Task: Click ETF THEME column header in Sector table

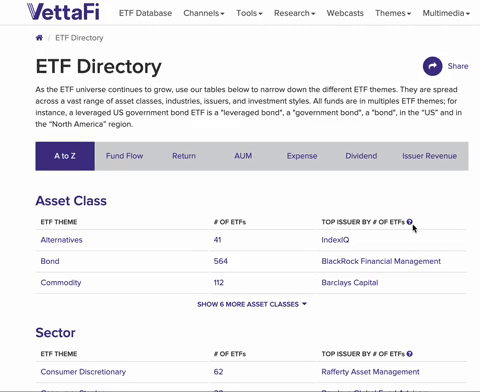Action: click(x=59, y=354)
